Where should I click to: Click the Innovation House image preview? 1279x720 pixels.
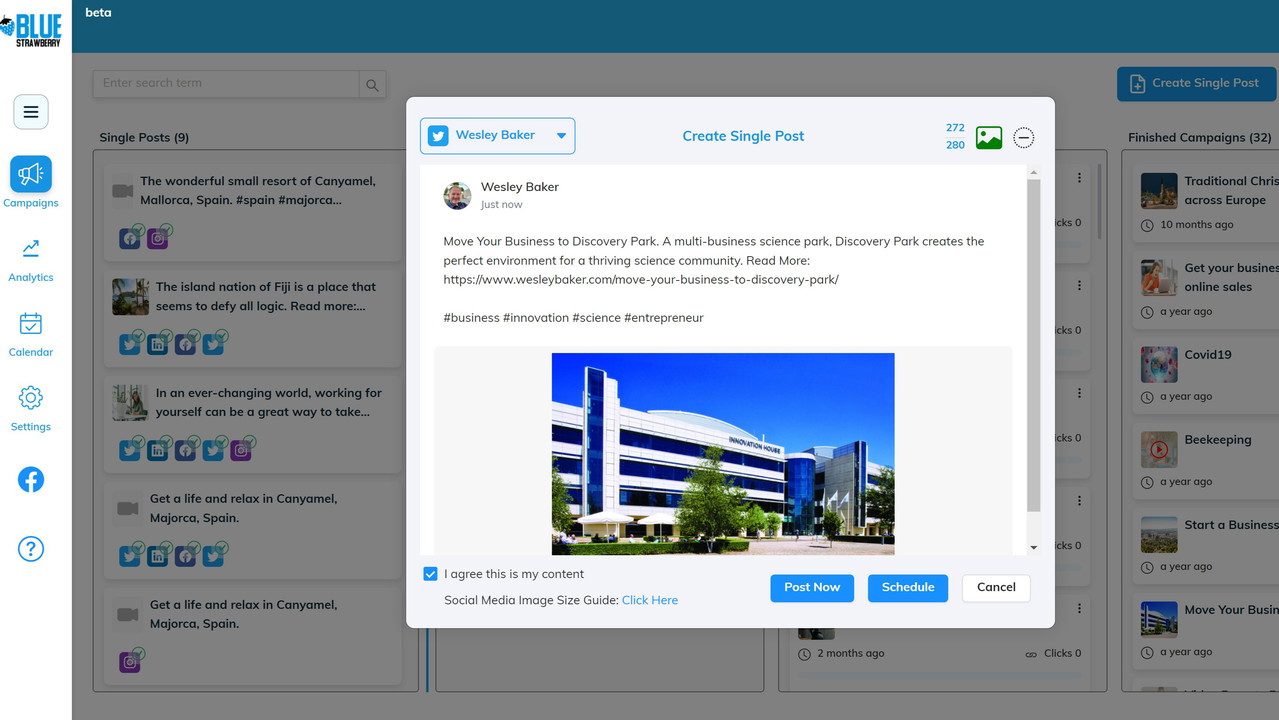(x=722, y=453)
